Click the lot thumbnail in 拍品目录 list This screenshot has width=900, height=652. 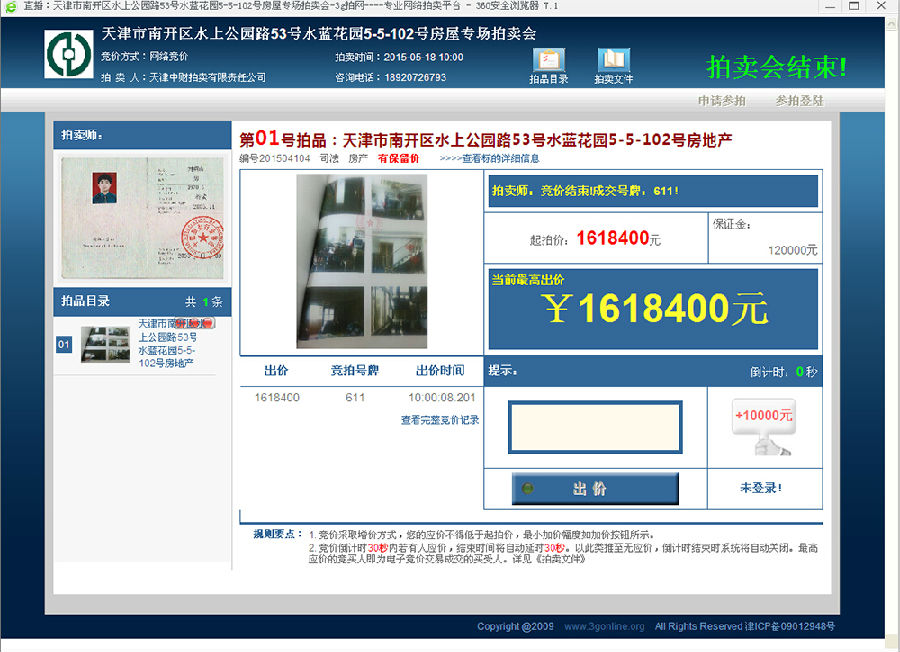(x=105, y=344)
